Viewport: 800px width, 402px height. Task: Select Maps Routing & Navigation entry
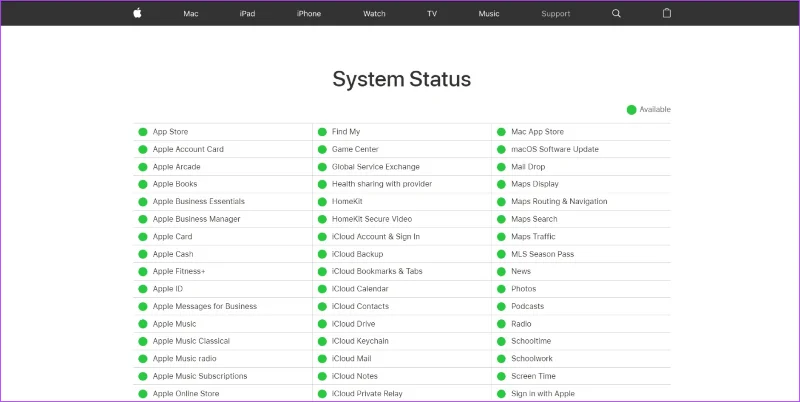[559, 202]
